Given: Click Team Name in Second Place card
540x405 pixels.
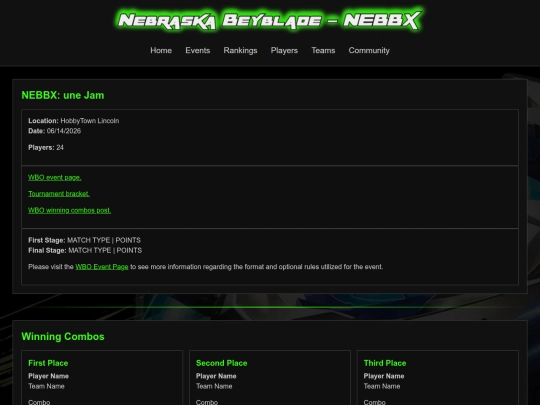Looking at the screenshot, I should [214, 386].
